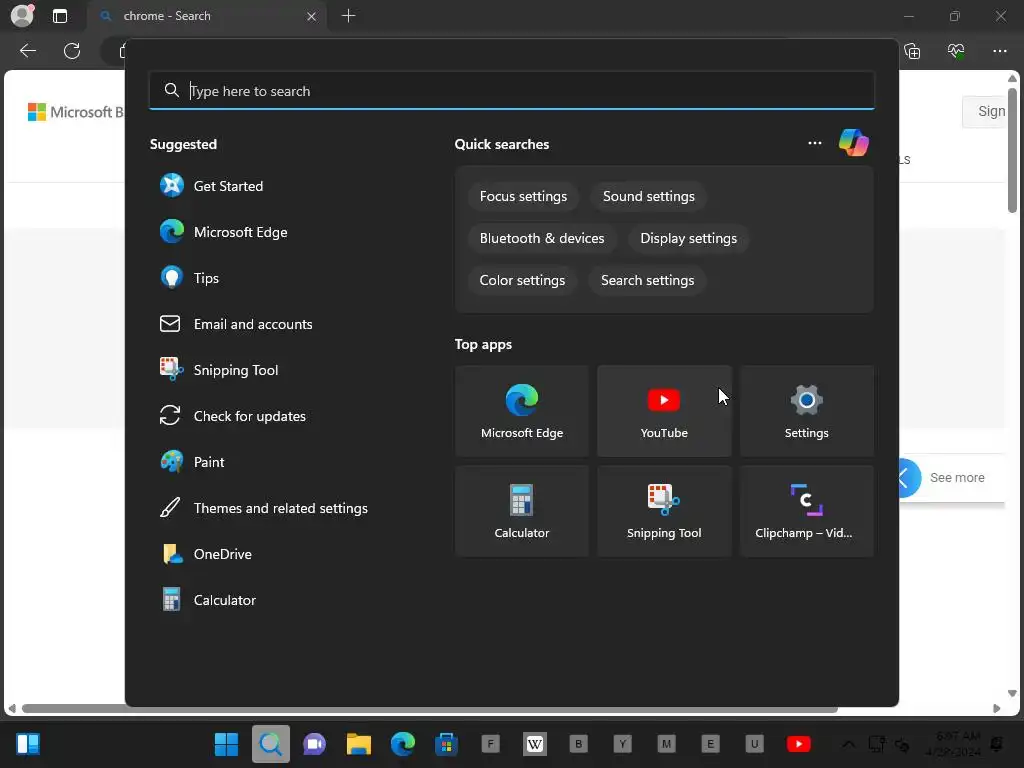Viewport: 1024px width, 768px height.
Task: Click Edge profile avatar icon
Action: (x=22, y=16)
